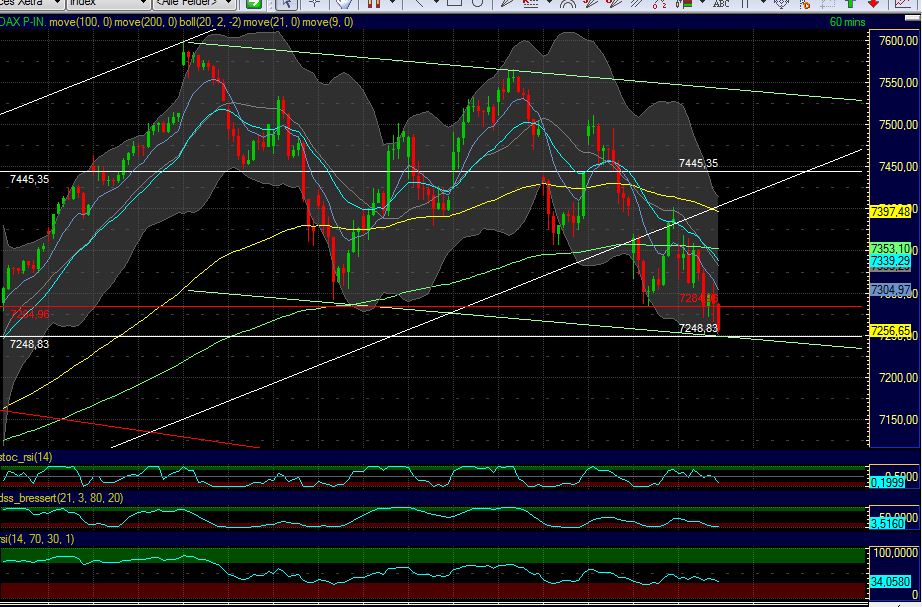Viewport: 922px width, 607px height.
Task: Click the 100,0000 rsi axis value
Action: (x=895, y=553)
